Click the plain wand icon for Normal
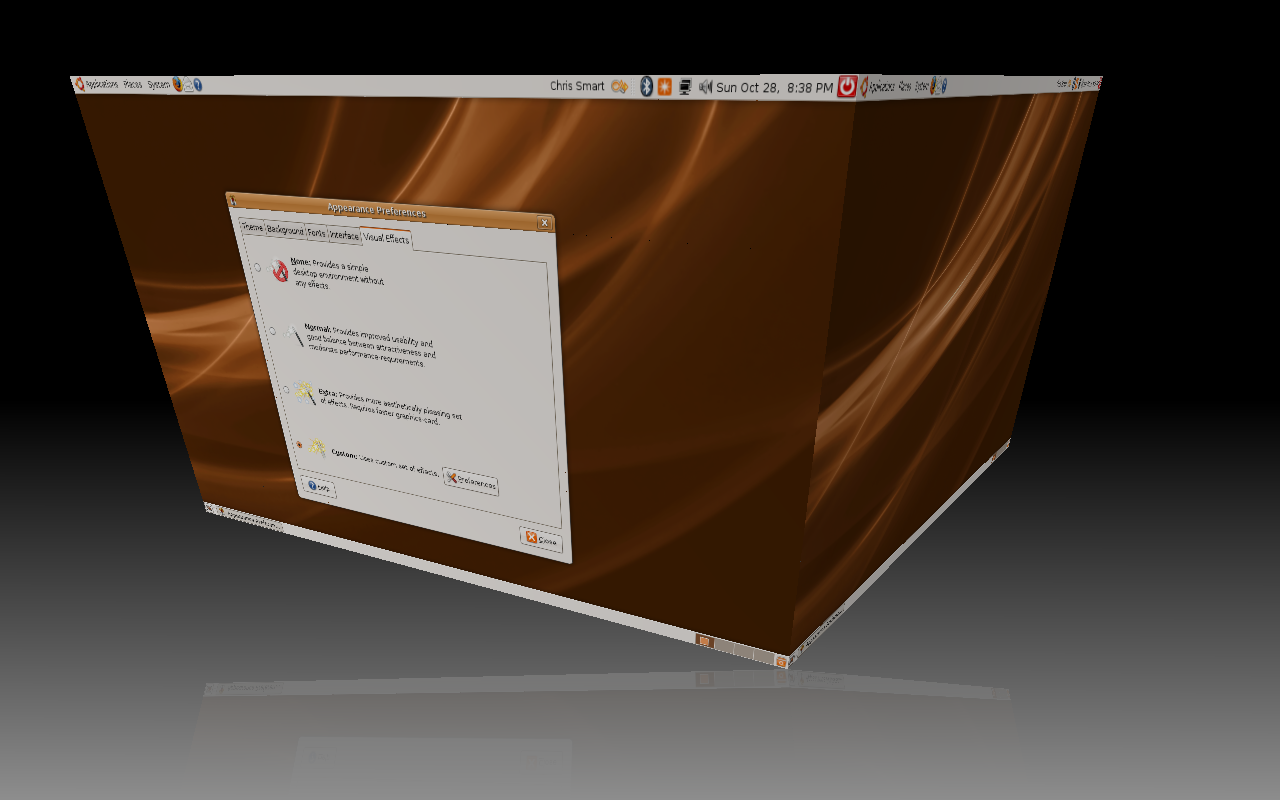Image resolution: width=1280 pixels, height=800 pixels. coord(294,334)
